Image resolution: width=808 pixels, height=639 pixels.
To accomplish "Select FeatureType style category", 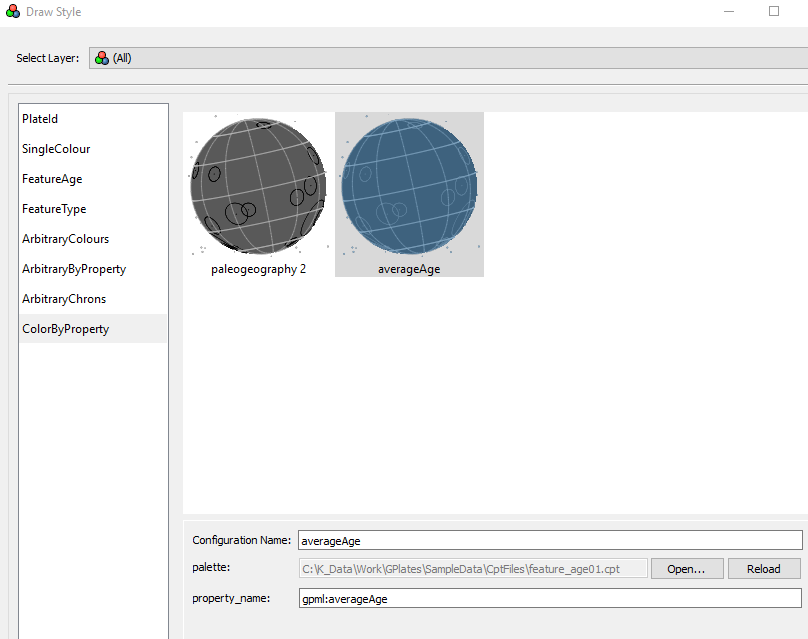I will coord(93,209).
